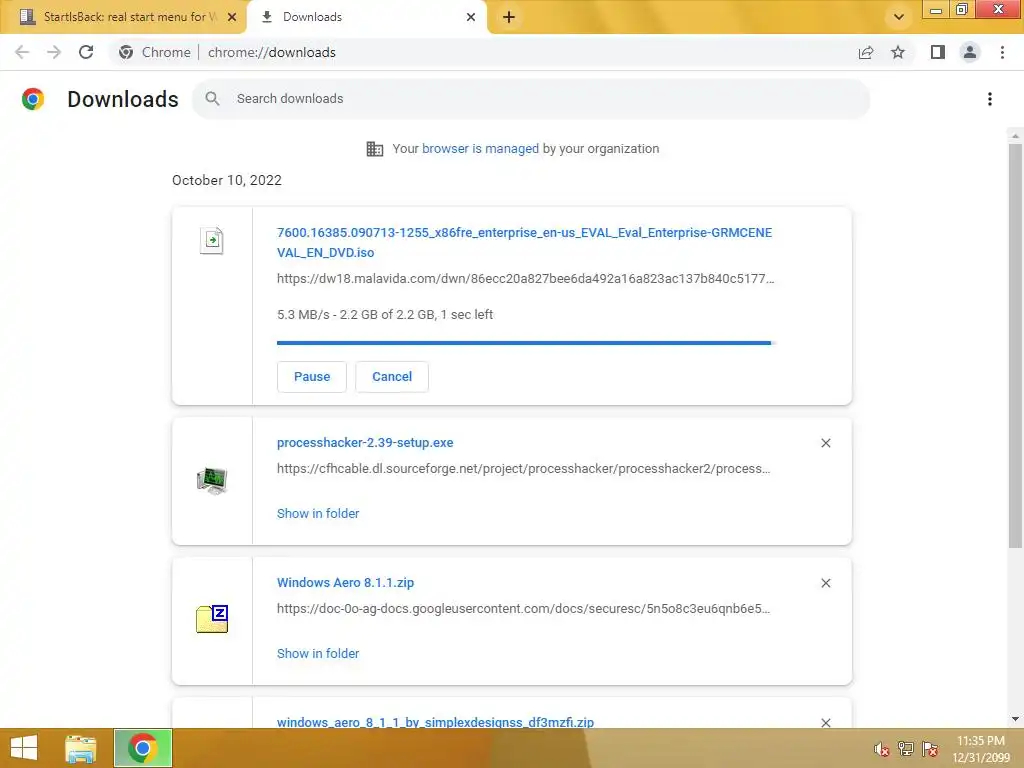Click the Windows Aero zip file icon

click(212, 620)
